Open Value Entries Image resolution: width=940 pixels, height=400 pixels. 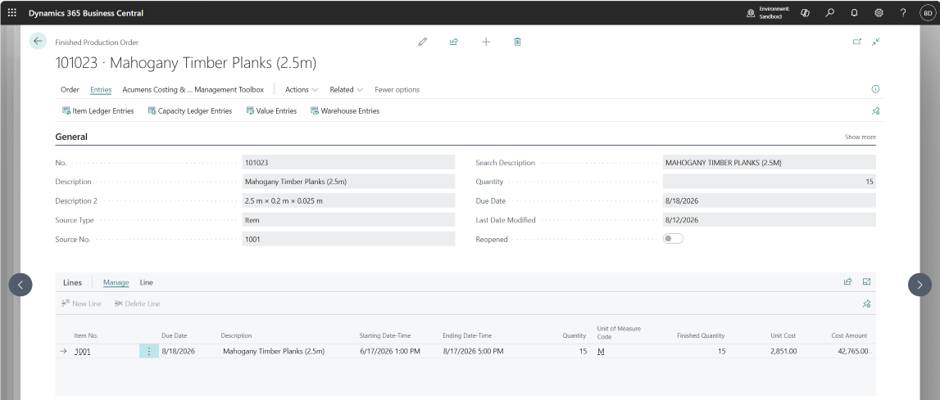pyautogui.click(x=271, y=111)
